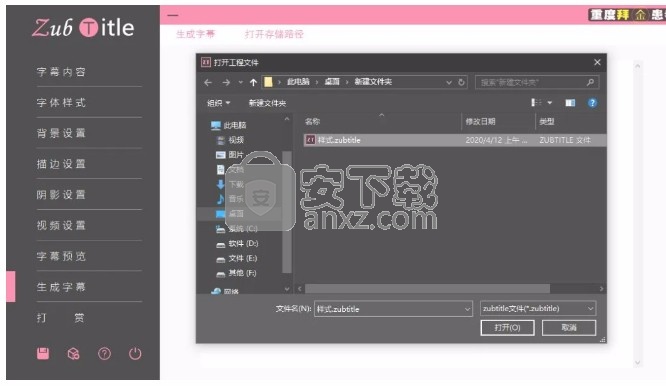Click the cube package icon in sidebar
Viewport: 666px width, 386px height.
pyautogui.click(x=73, y=353)
